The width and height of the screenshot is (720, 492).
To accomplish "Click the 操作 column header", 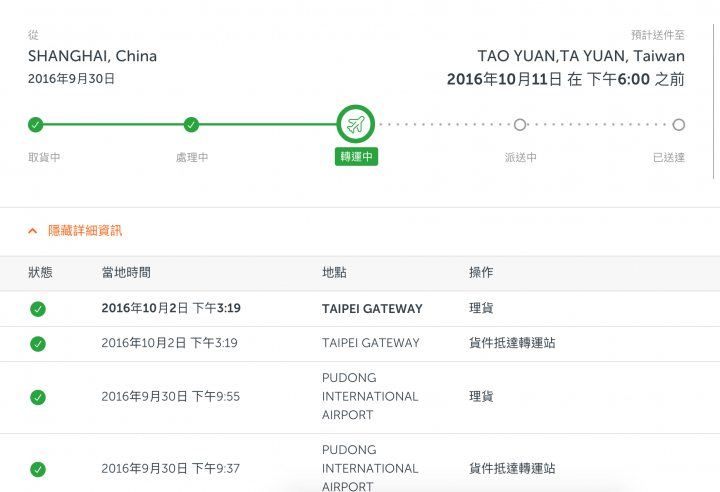I will 481,272.
